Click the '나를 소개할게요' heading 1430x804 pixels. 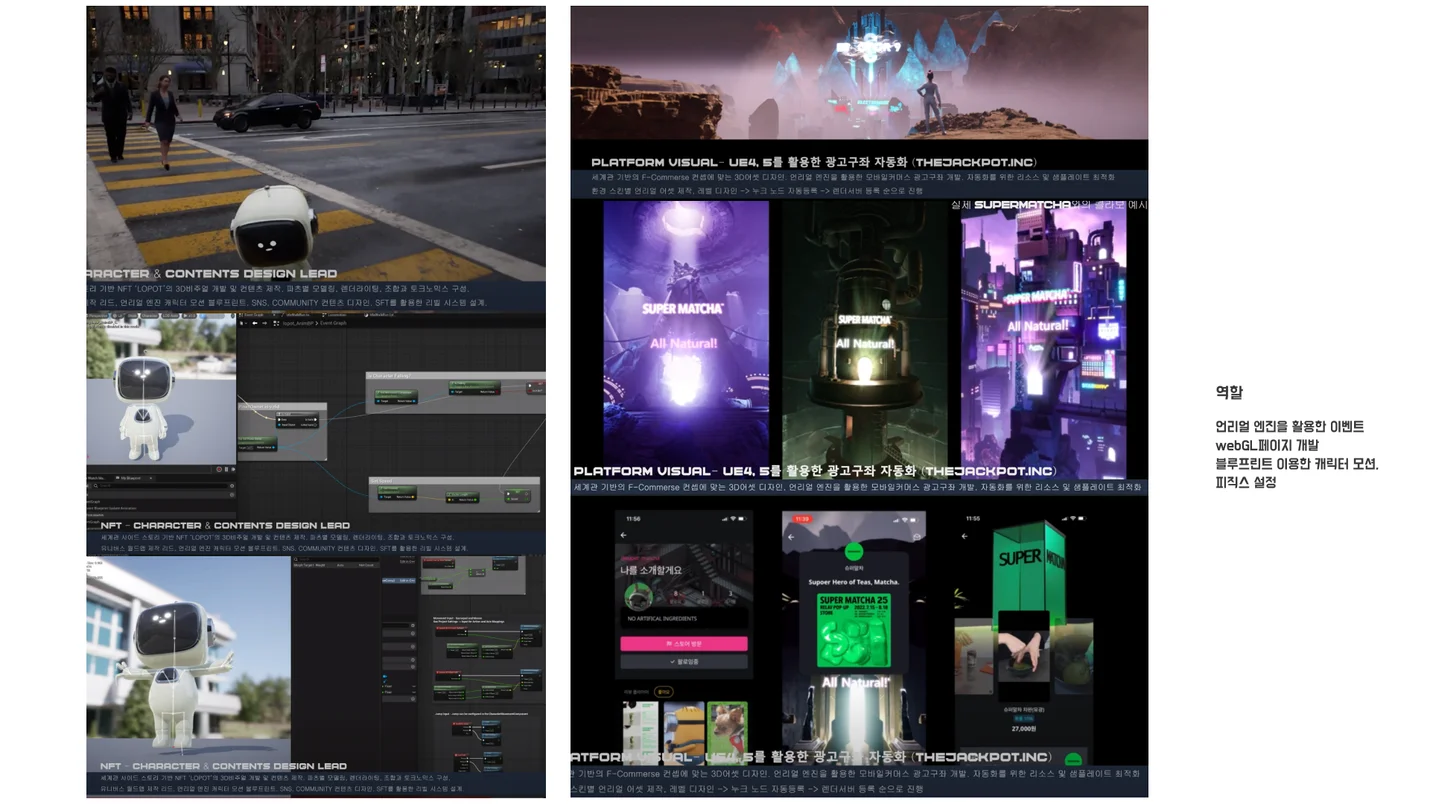pos(650,570)
